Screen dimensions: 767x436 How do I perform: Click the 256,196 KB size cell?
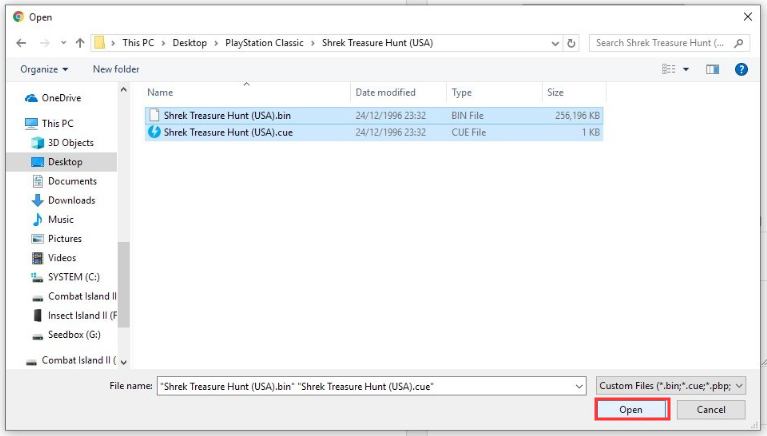(x=577, y=115)
